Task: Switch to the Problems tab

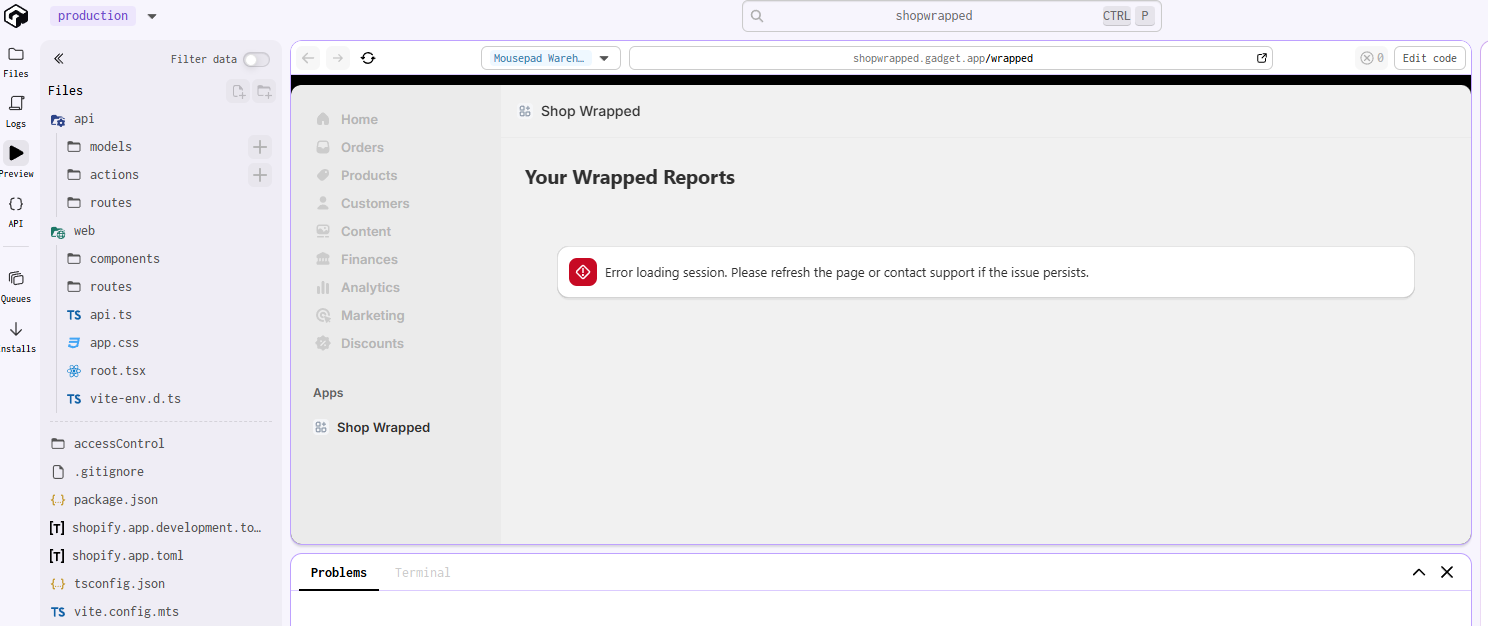Action: click(339, 573)
